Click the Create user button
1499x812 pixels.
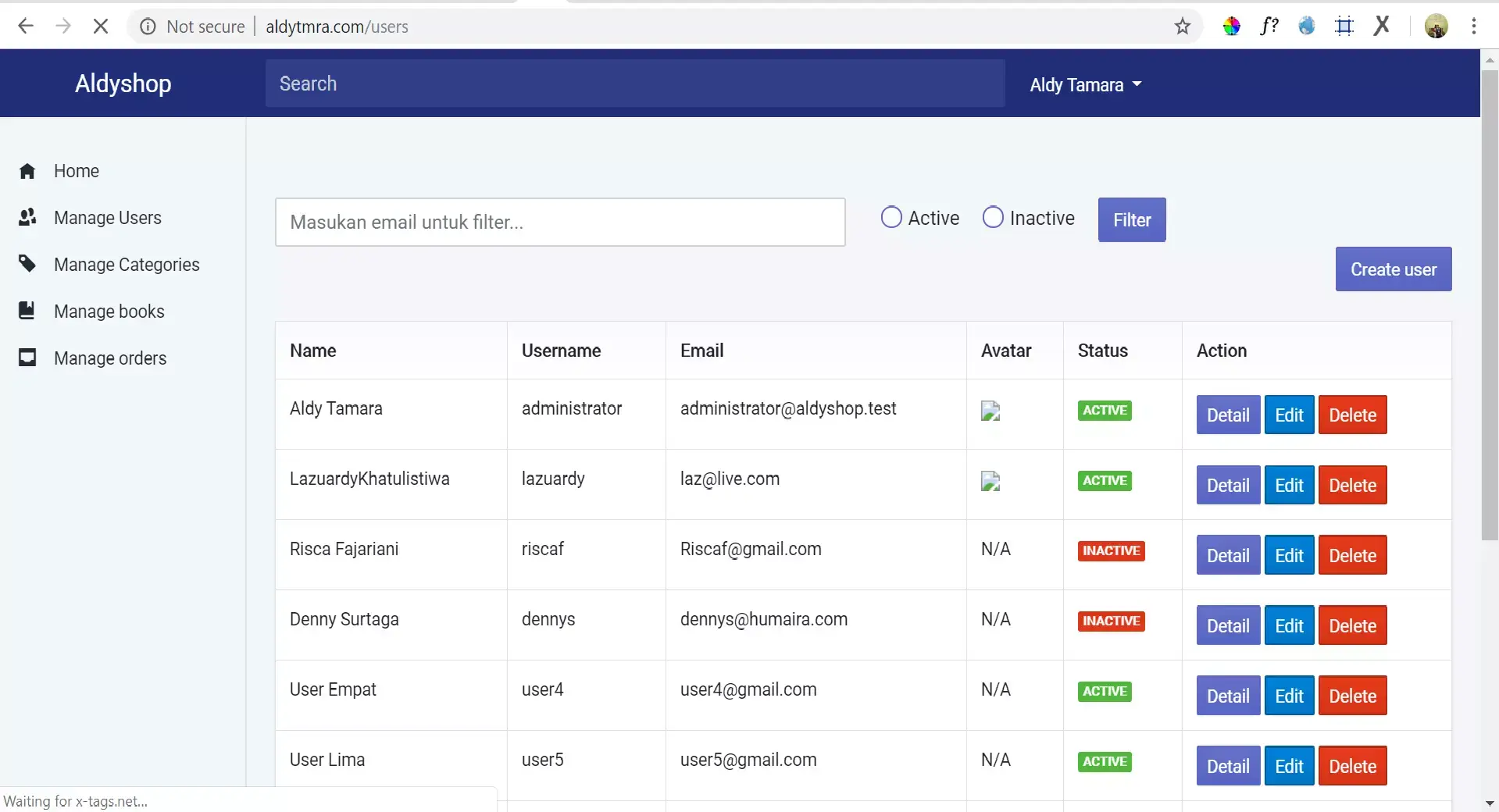point(1394,269)
